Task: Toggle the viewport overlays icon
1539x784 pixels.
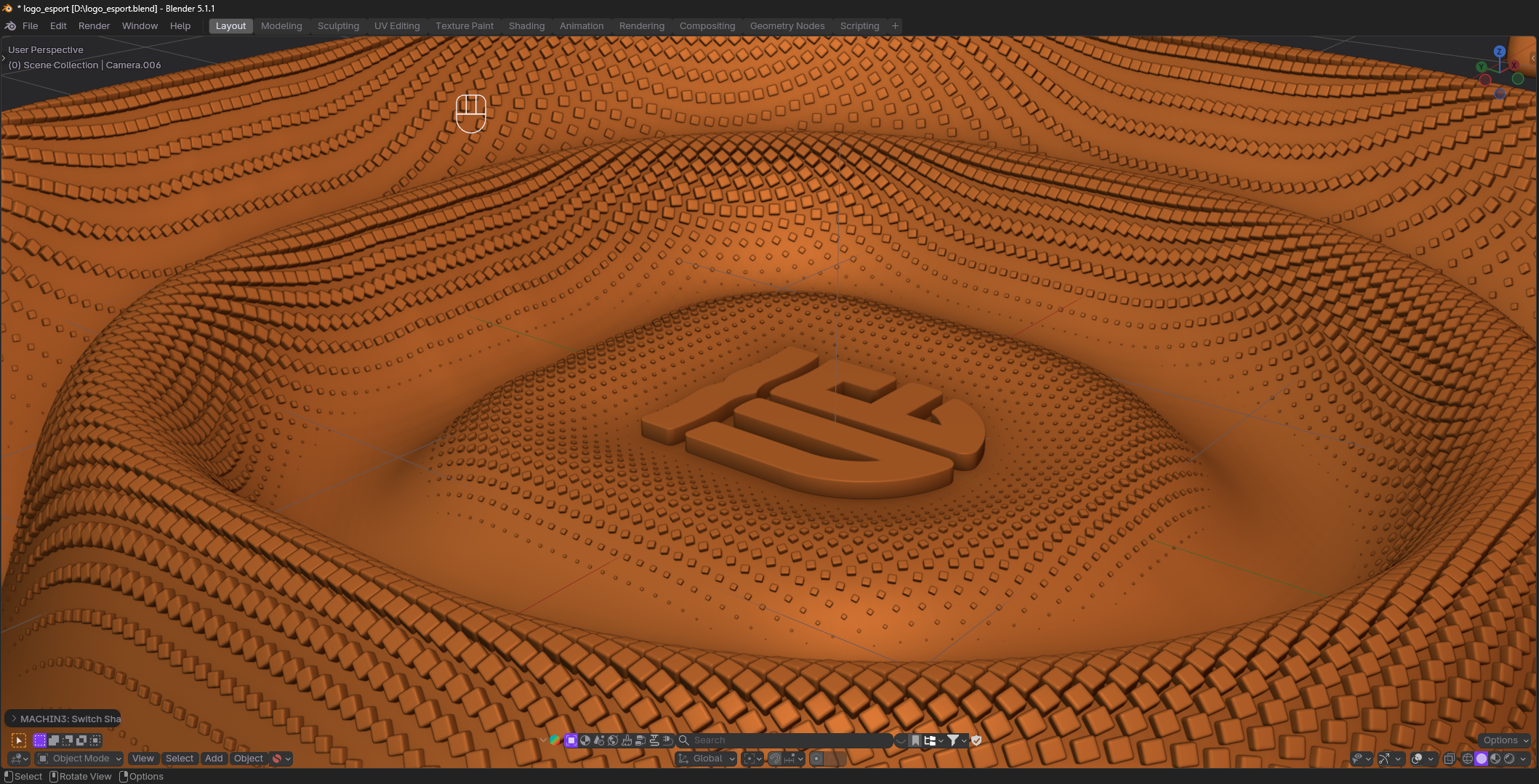Action: click(1417, 759)
